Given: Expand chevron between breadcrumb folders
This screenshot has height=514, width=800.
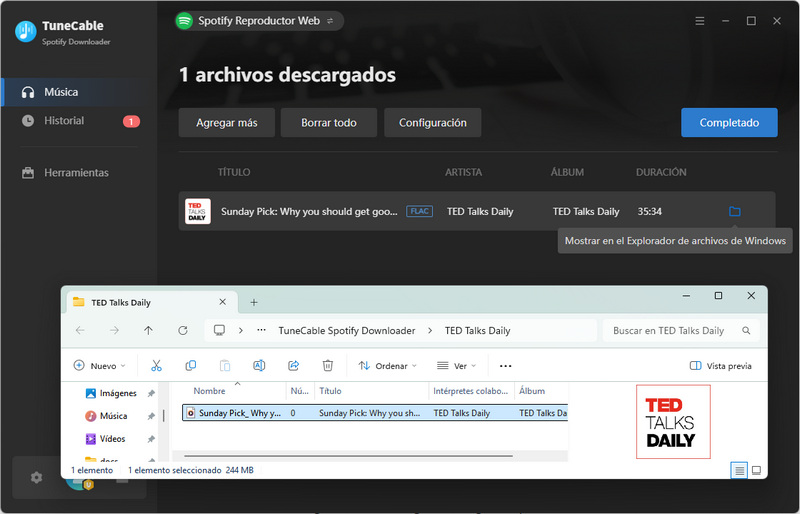Looking at the screenshot, I should [x=430, y=331].
